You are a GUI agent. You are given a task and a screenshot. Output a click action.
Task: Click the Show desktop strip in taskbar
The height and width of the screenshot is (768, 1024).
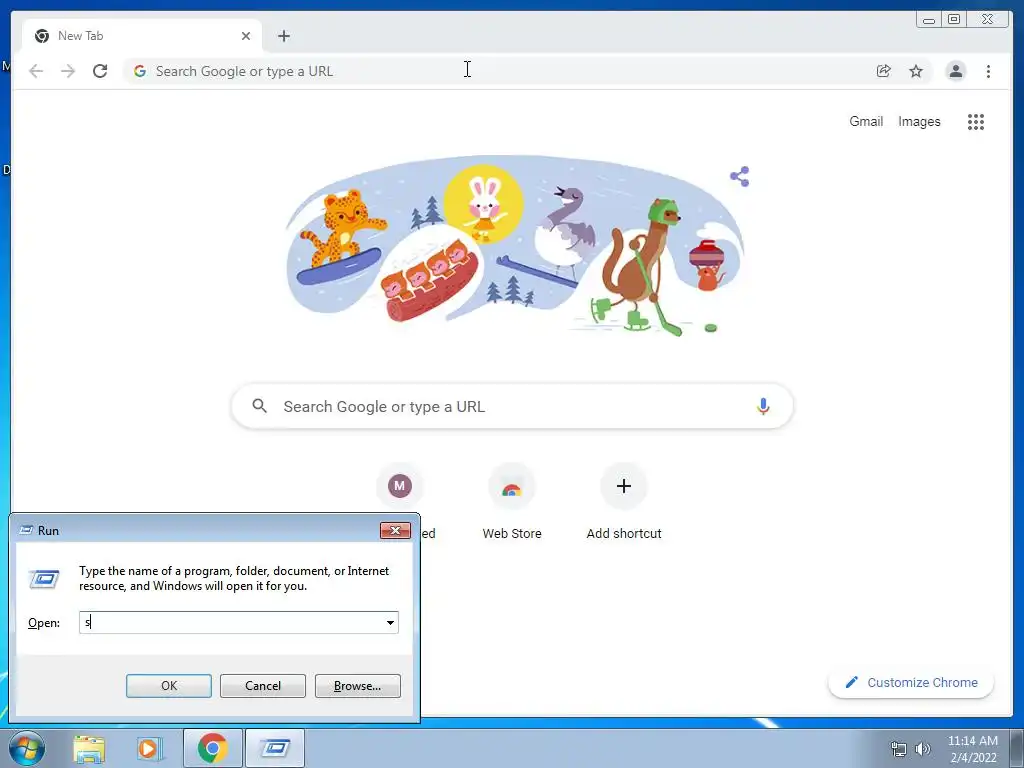point(1017,748)
